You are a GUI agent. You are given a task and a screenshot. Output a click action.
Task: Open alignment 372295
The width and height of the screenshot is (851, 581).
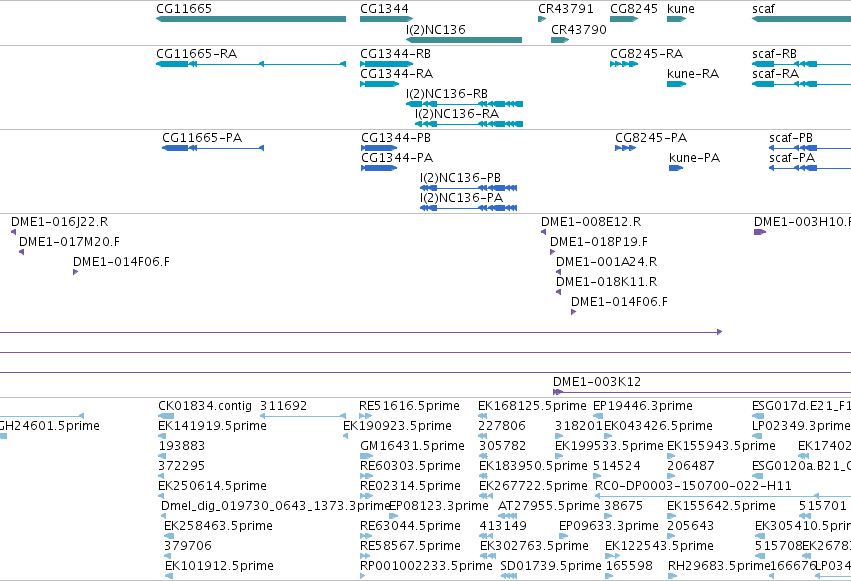pyautogui.click(x=181, y=466)
